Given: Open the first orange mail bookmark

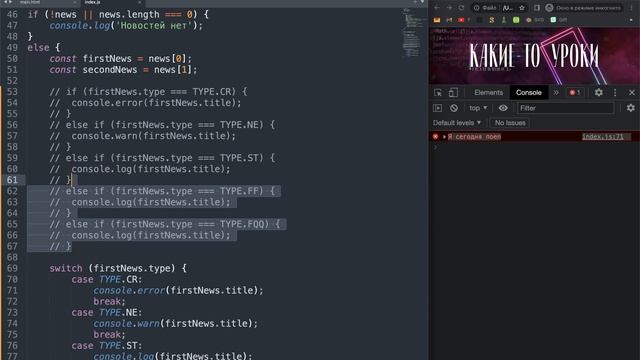Looking at the screenshot, I should pos(437,20).
